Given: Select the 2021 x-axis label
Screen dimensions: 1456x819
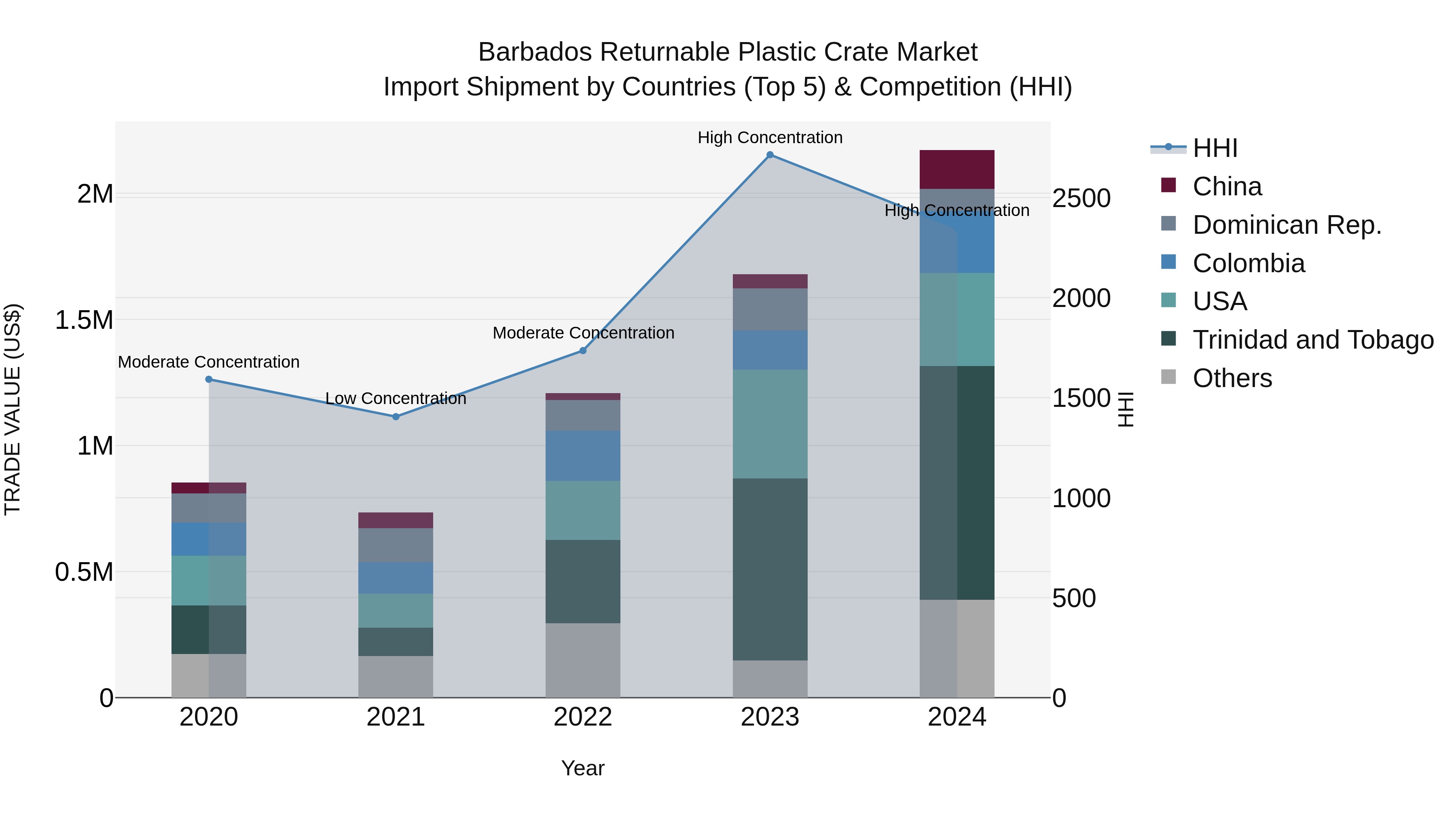Looking at the screenshot, I should (x=396, y=717).
